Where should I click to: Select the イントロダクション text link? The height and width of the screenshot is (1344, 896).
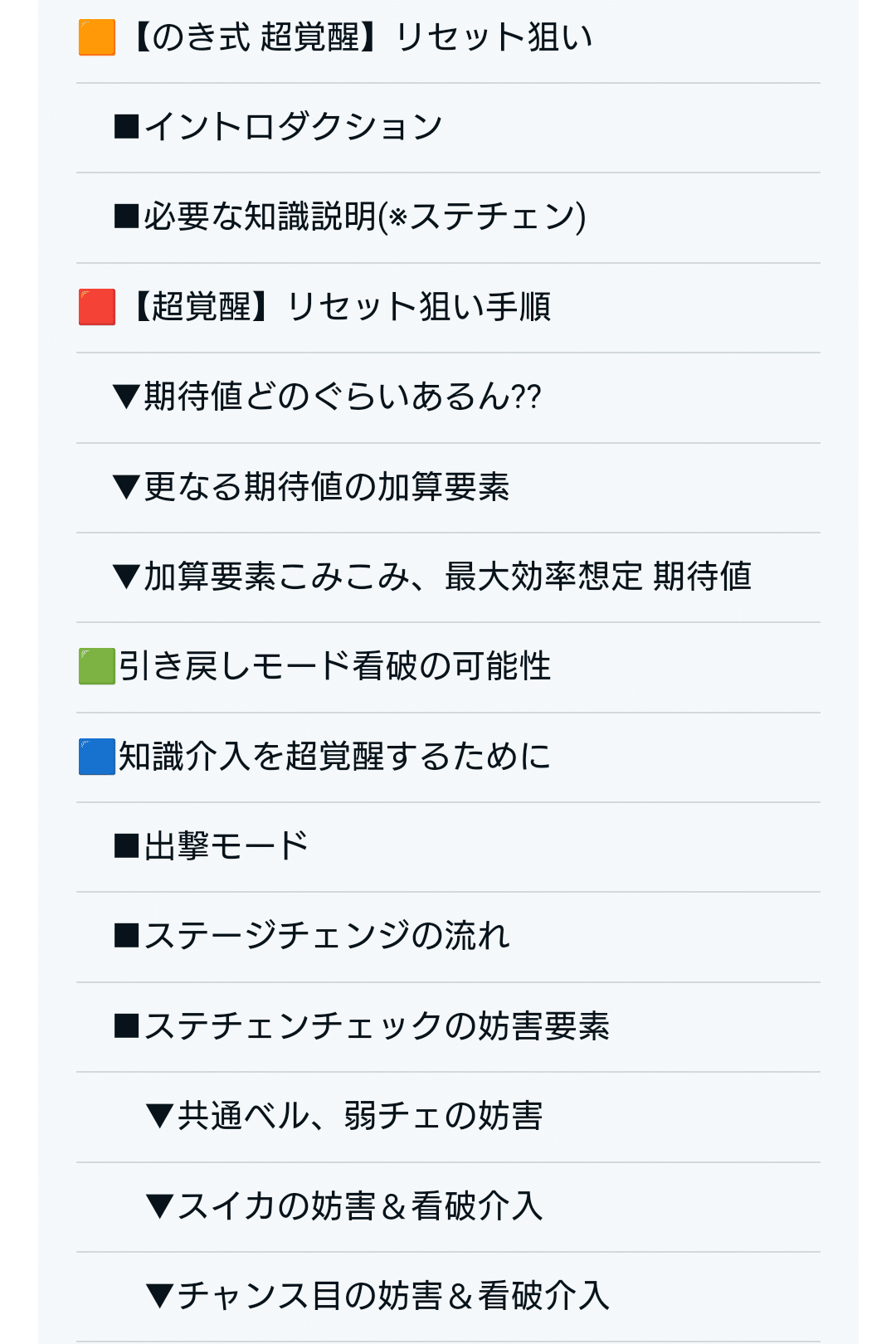[293, 127]
